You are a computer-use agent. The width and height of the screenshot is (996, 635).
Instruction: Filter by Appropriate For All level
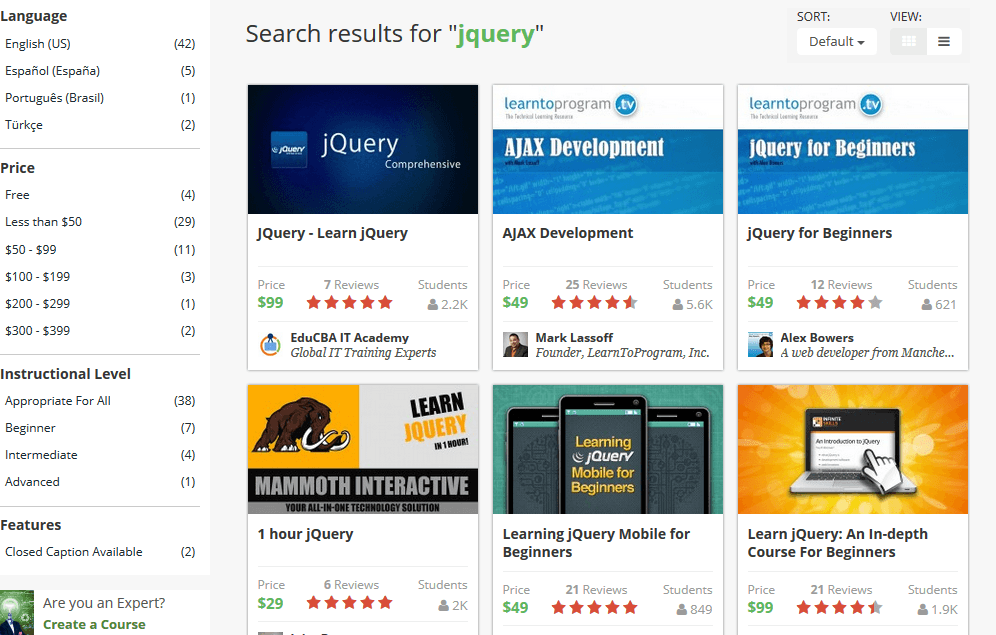(100, 401)
